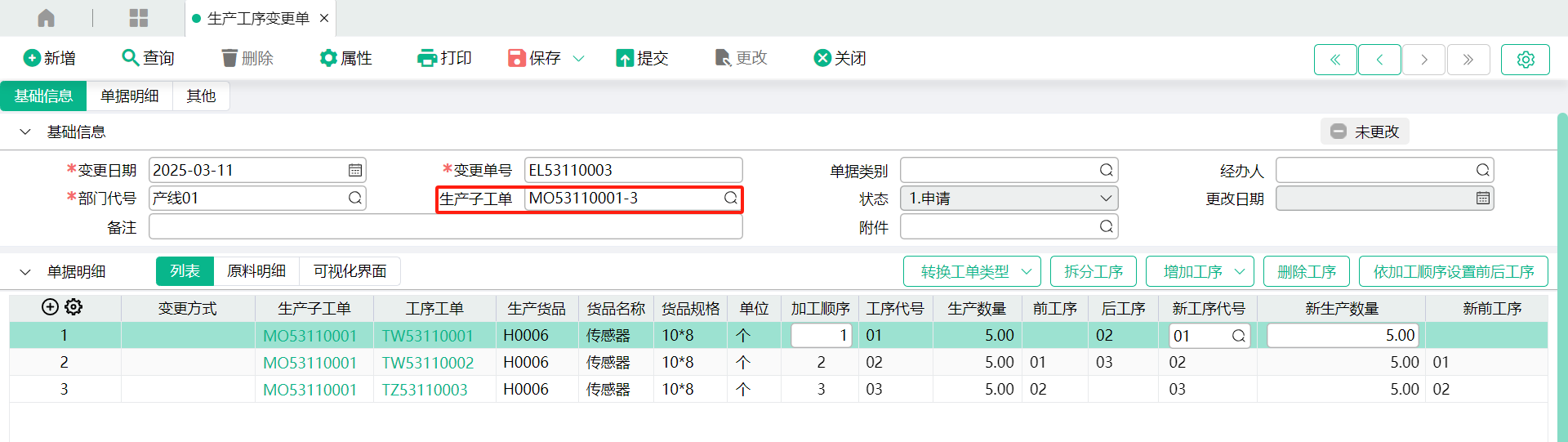Click add-row plus icon in table header

pos(50,307)
